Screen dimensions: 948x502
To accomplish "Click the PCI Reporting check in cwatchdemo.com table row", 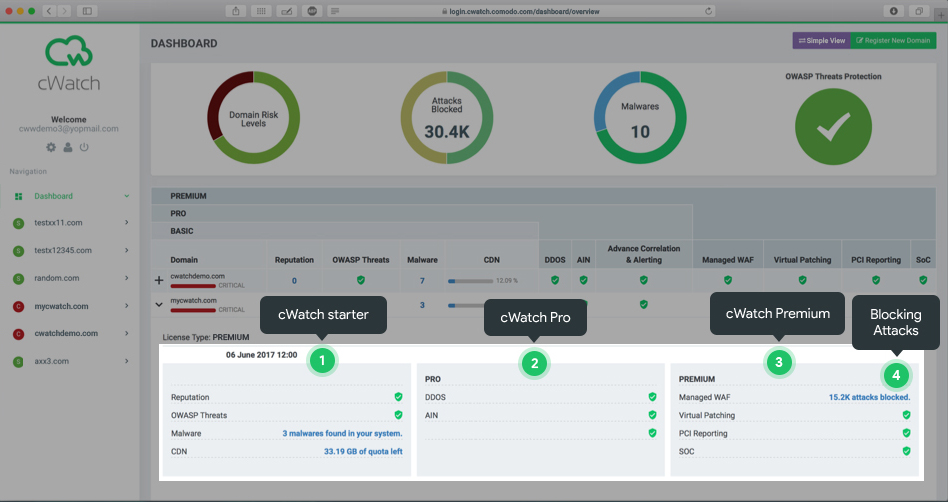I will (x=876, y=280).
